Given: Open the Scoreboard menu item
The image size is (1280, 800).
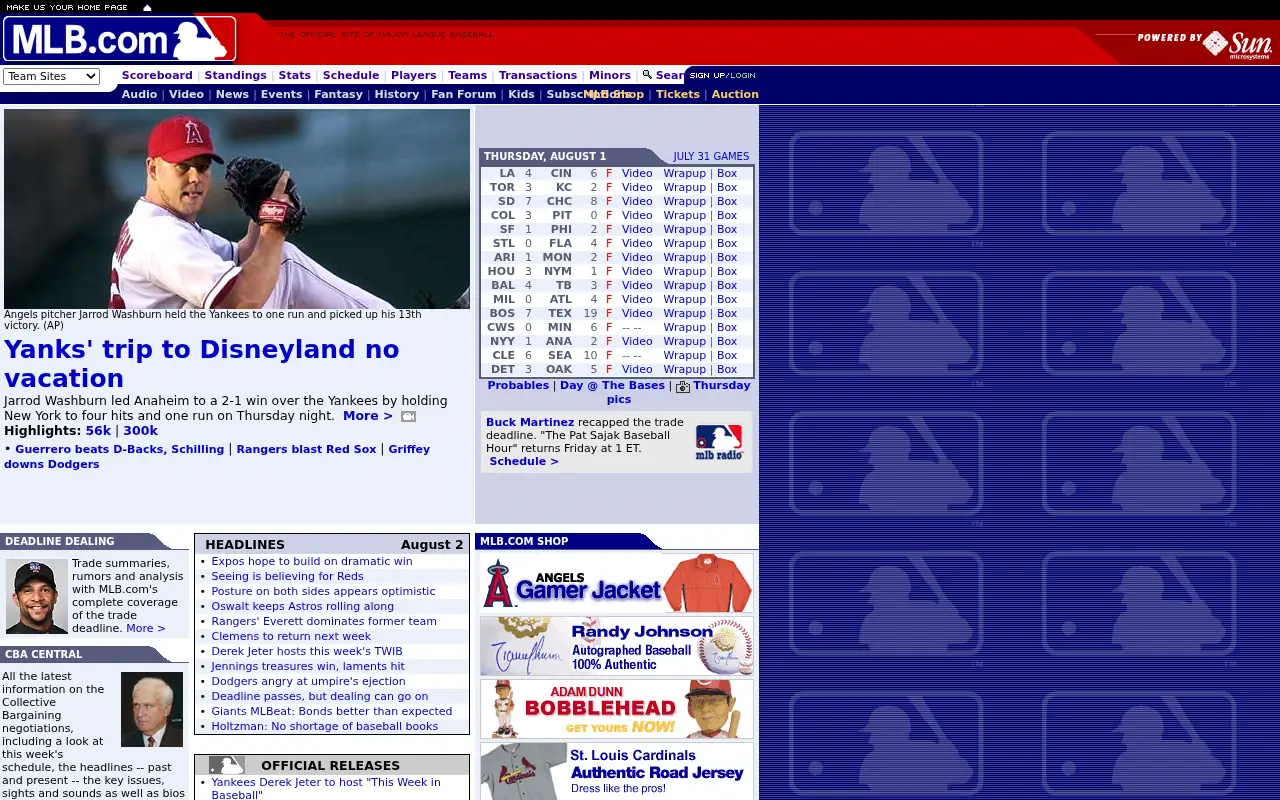Looking at the screenshot, I should point(157,75).
